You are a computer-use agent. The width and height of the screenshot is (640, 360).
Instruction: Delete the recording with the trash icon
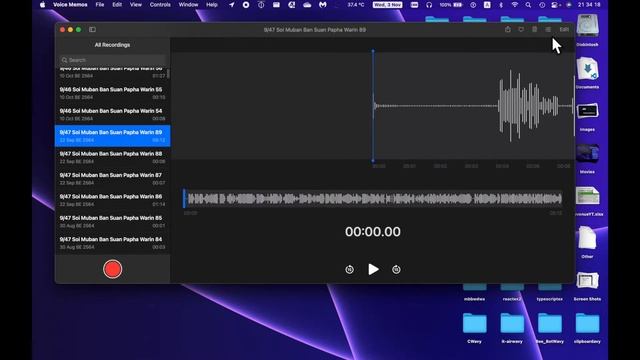tap(535, 29)
